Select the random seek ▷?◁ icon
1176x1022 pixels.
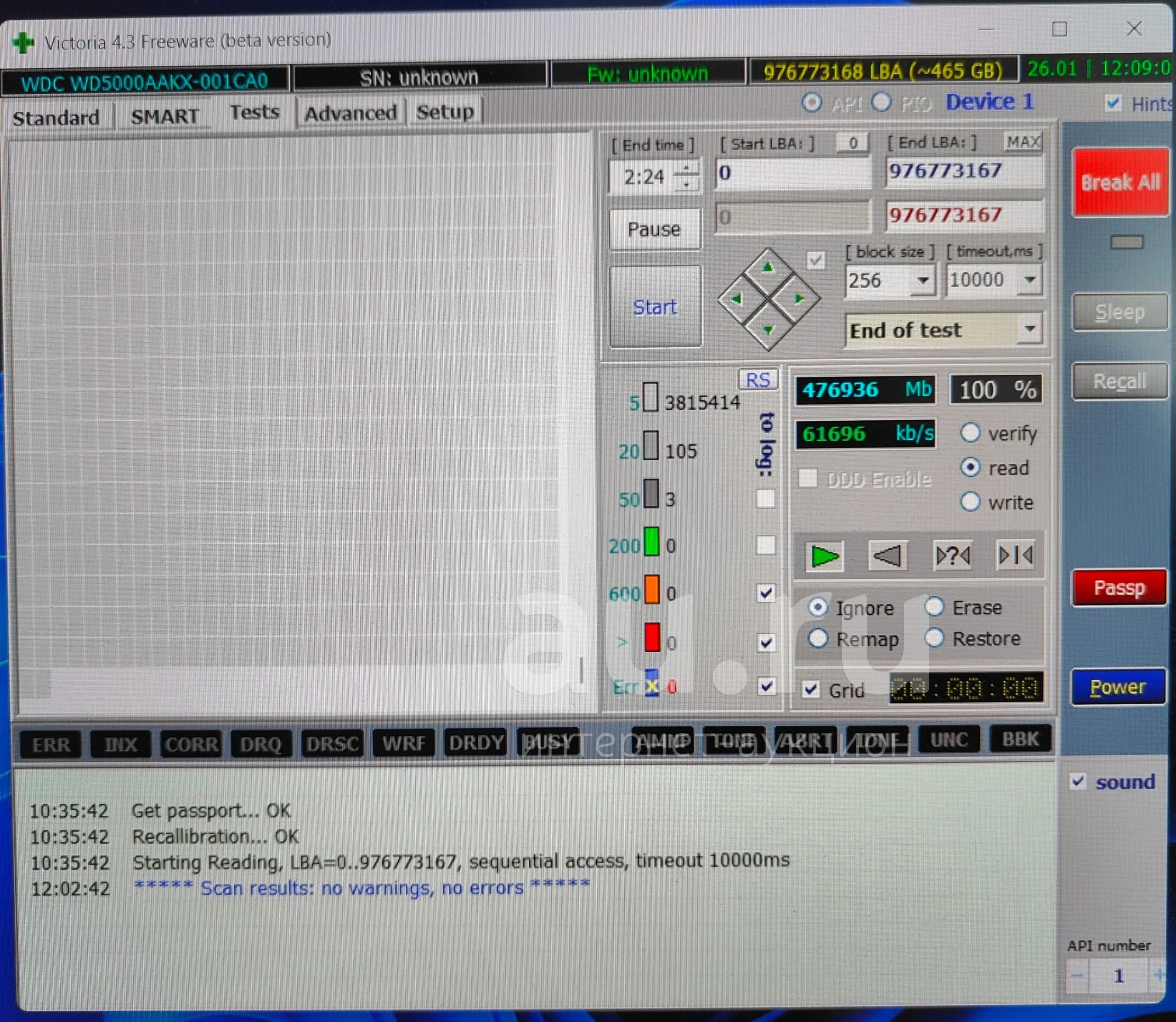pyautogui.click(x=953, y=555)
